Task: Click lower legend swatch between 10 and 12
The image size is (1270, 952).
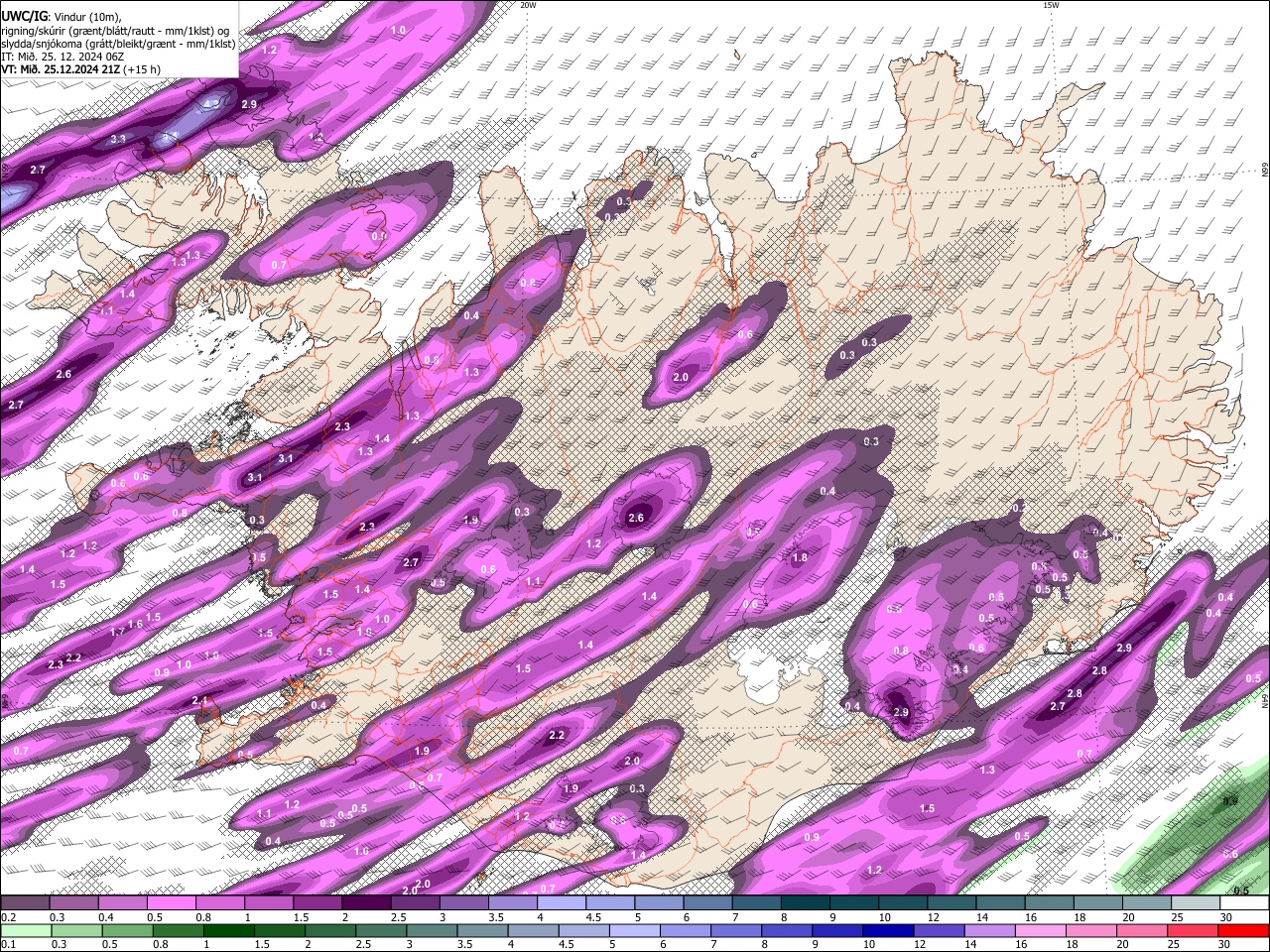Action: pos(889,930)
